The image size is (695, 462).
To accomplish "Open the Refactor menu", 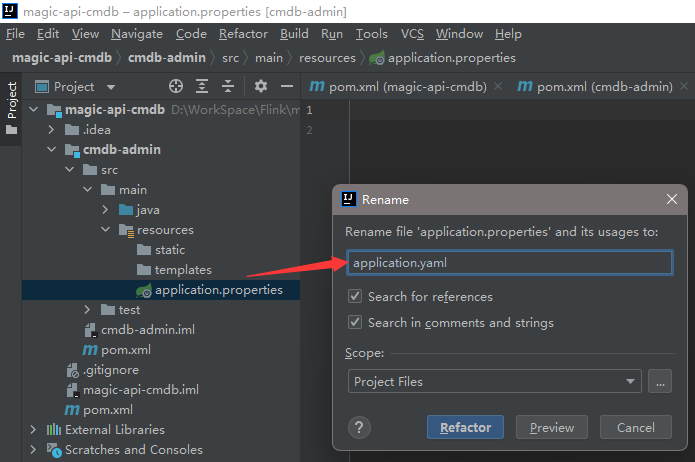I will (243, 33).
